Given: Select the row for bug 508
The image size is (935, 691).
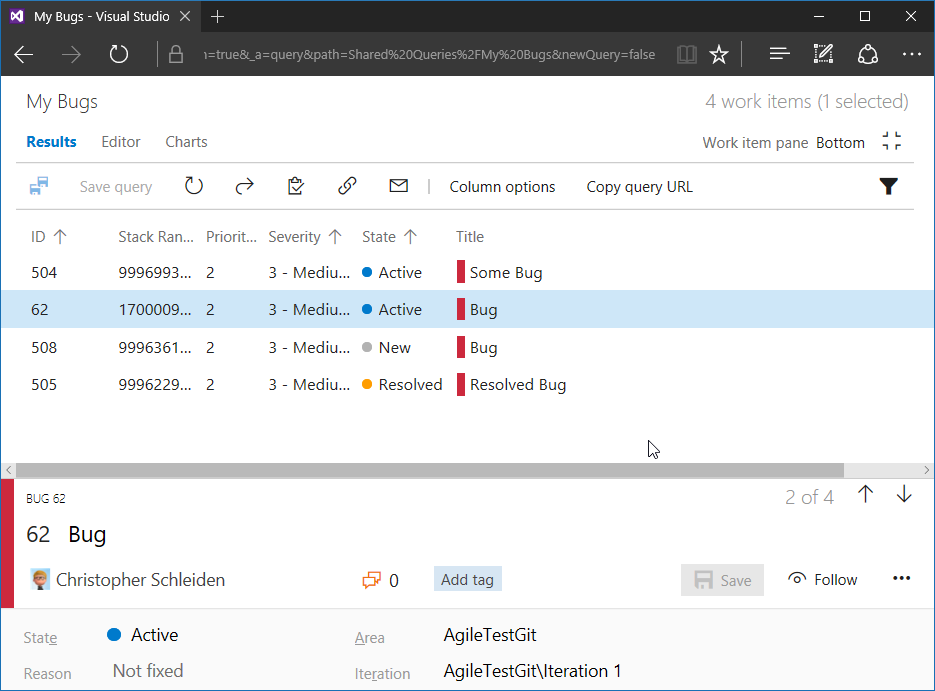Looking at the screenshot, I should click(x=468, y=347).
